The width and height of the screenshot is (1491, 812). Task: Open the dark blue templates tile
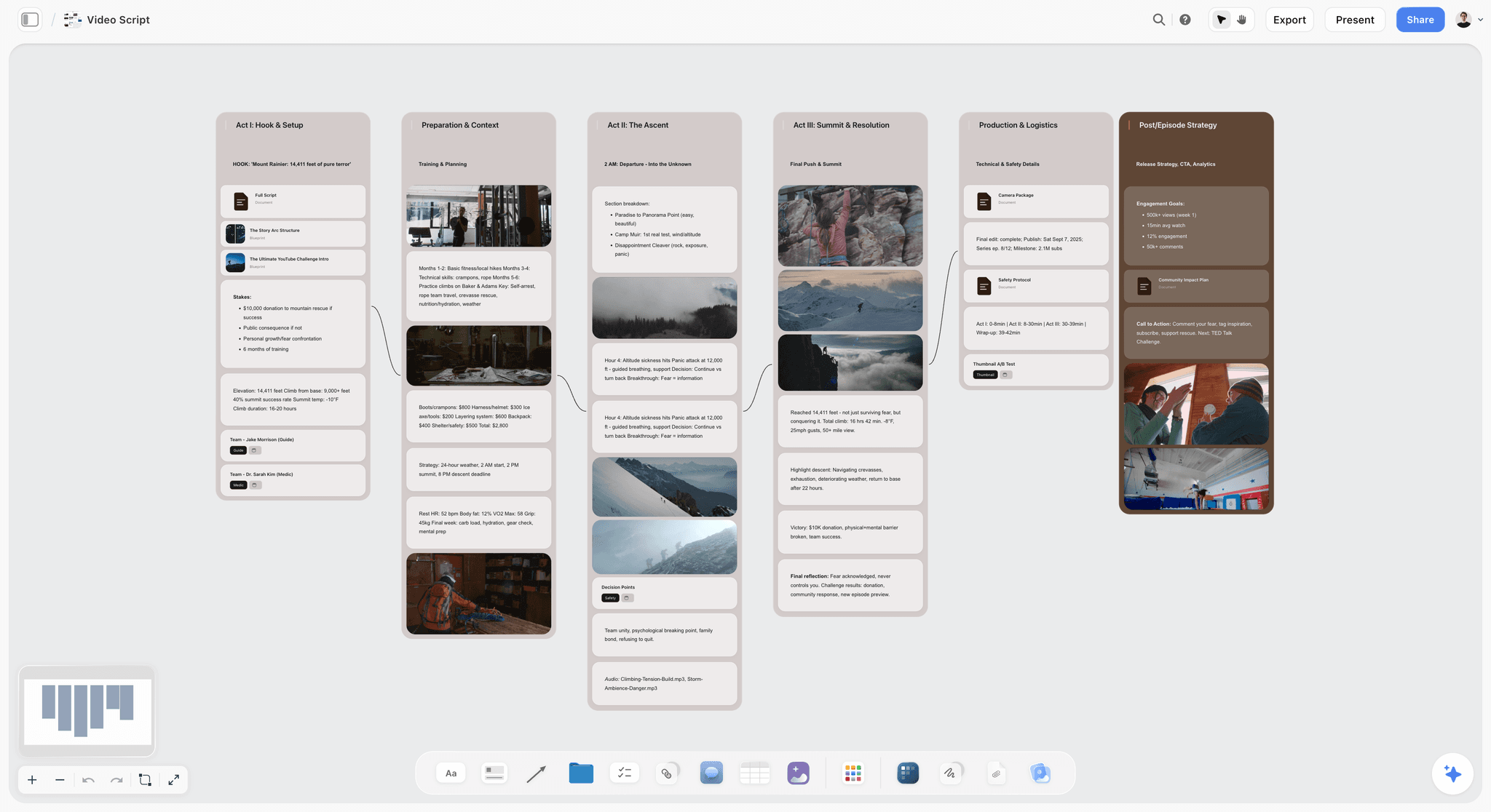(908, 773)
